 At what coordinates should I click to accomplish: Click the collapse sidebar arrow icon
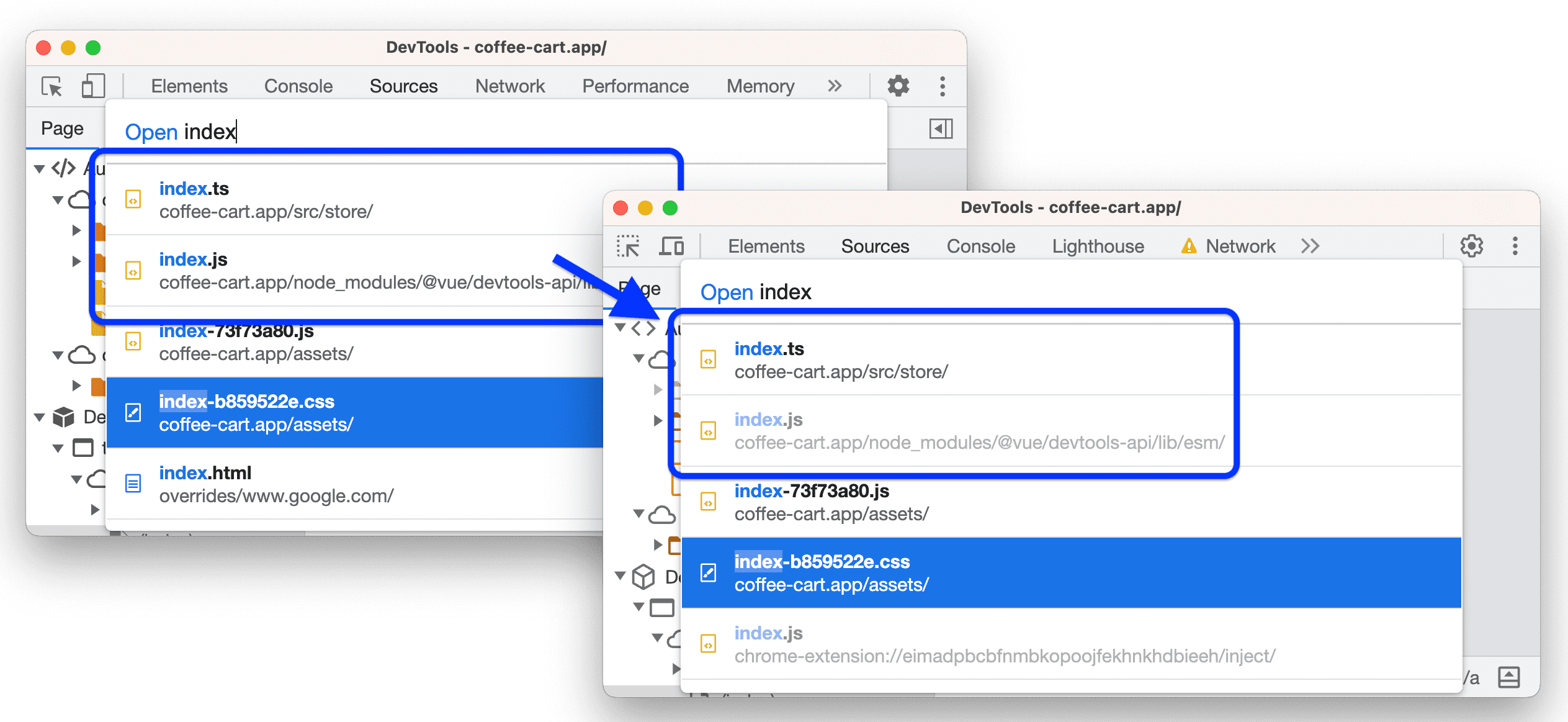pos(939,127)
